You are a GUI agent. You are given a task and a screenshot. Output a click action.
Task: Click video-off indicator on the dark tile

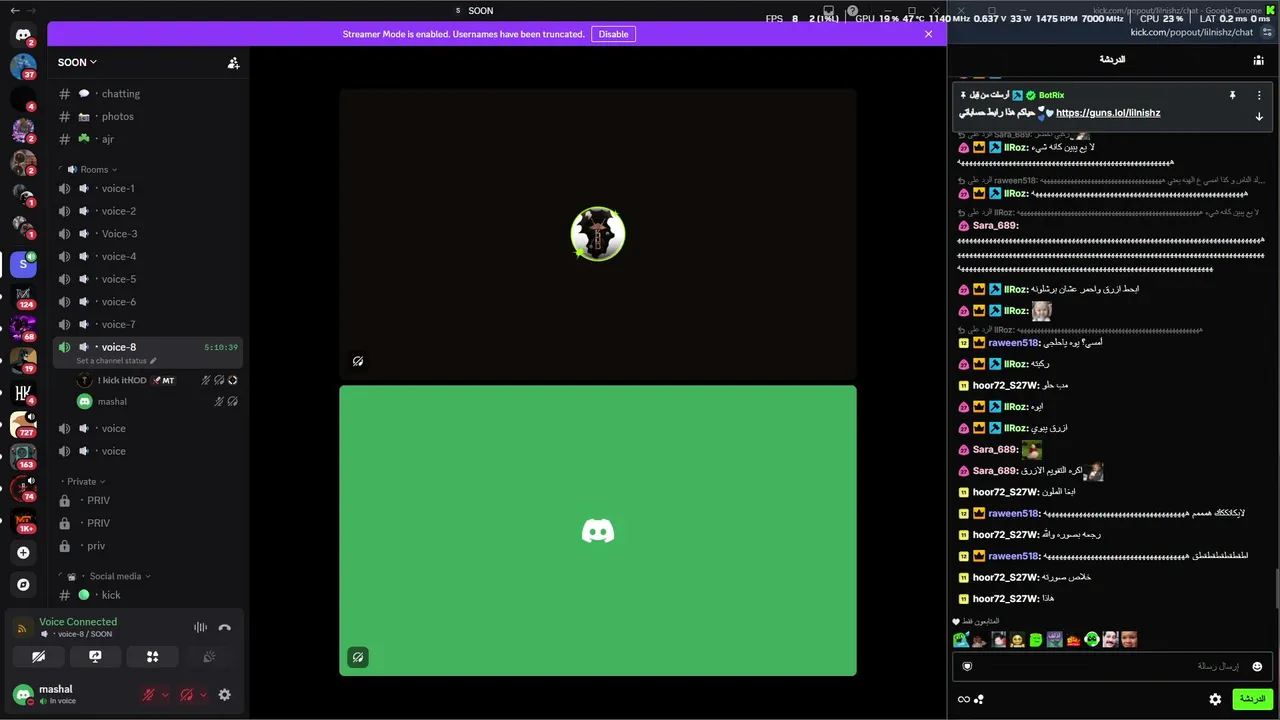(357, 361)
